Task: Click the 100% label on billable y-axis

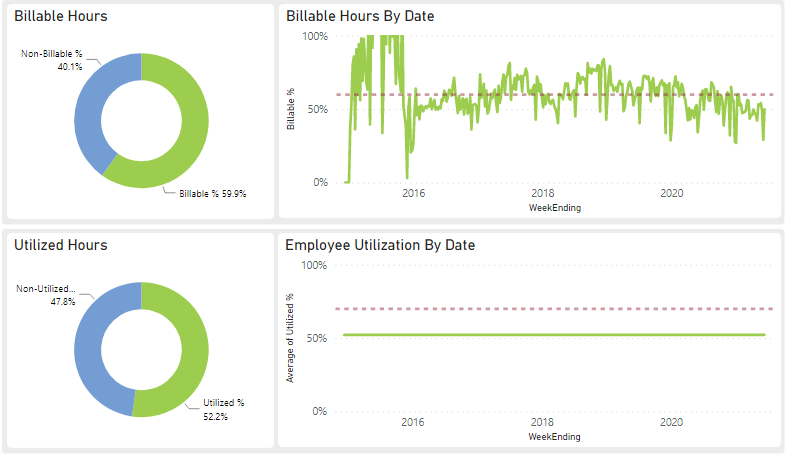Action: tap(315, 36)
